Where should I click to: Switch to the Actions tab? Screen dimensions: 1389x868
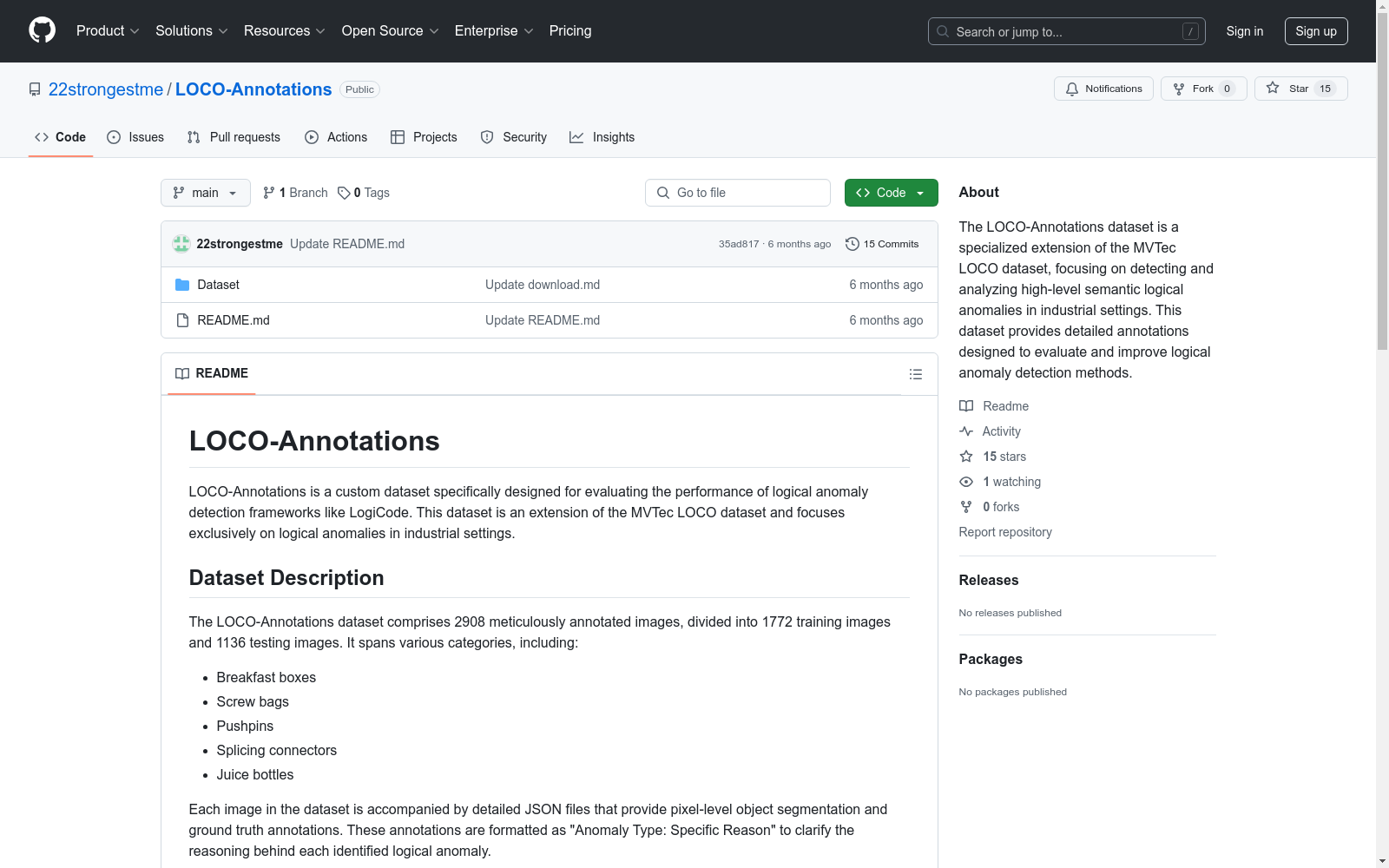tap(336, 137)
